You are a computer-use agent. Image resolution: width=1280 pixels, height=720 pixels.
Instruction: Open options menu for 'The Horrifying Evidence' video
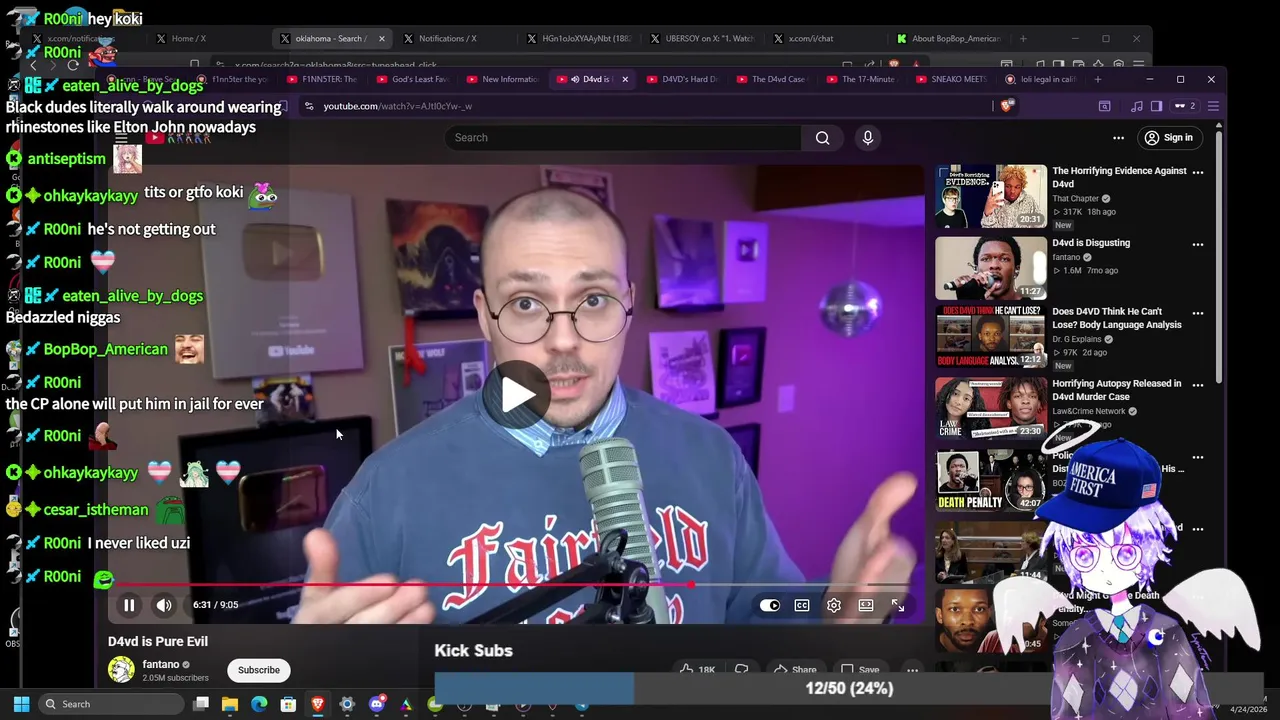point(1198,172)
